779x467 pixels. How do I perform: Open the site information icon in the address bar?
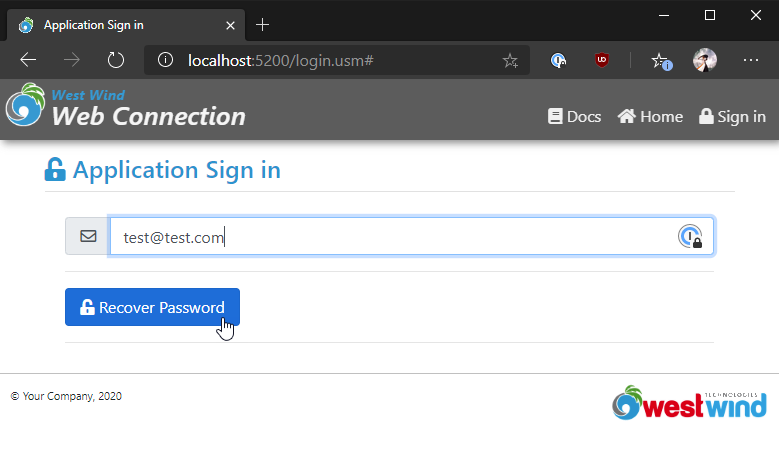pos(165,60)
